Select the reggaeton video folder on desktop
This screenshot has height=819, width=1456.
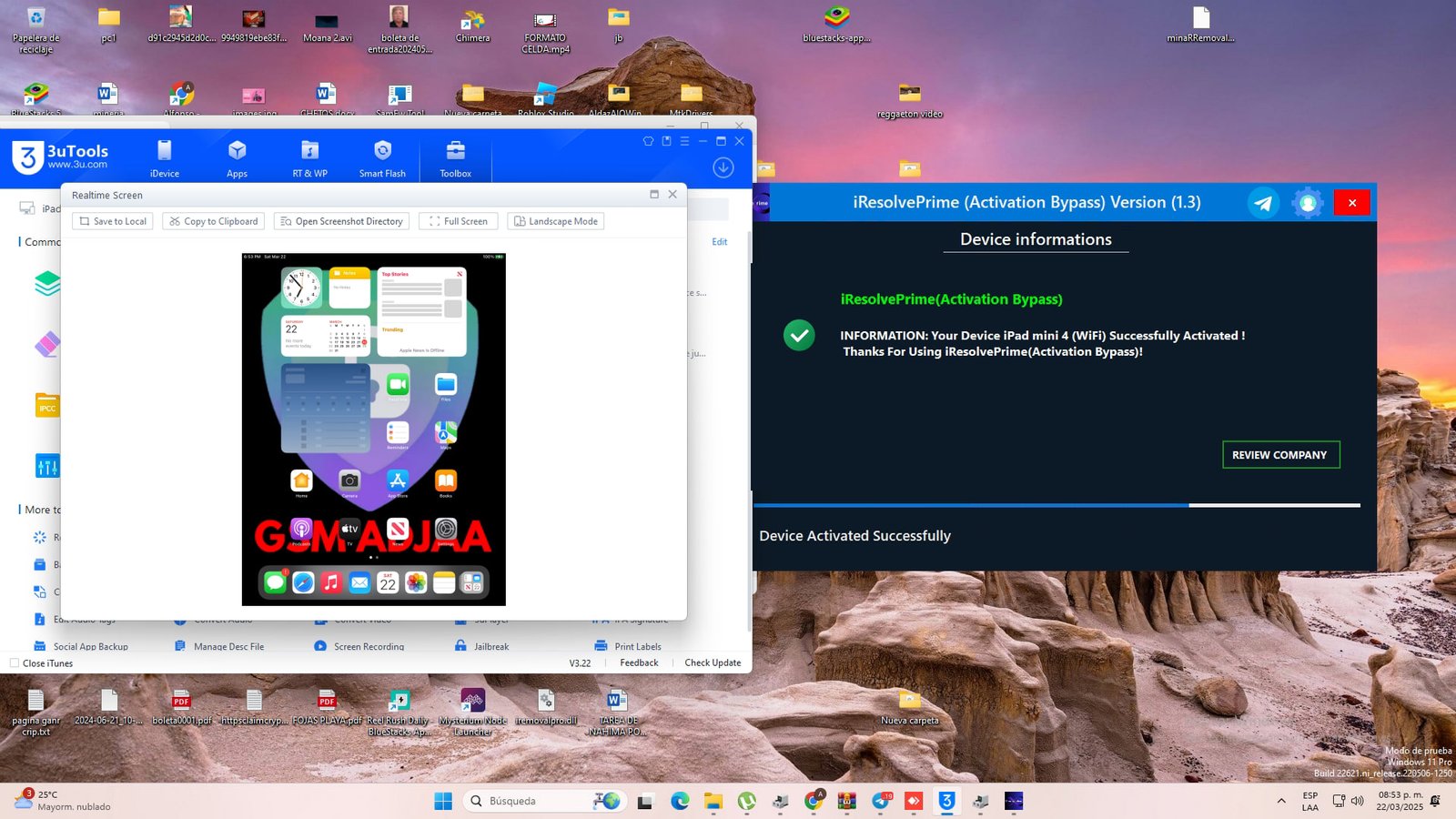(x=909, y=100)
